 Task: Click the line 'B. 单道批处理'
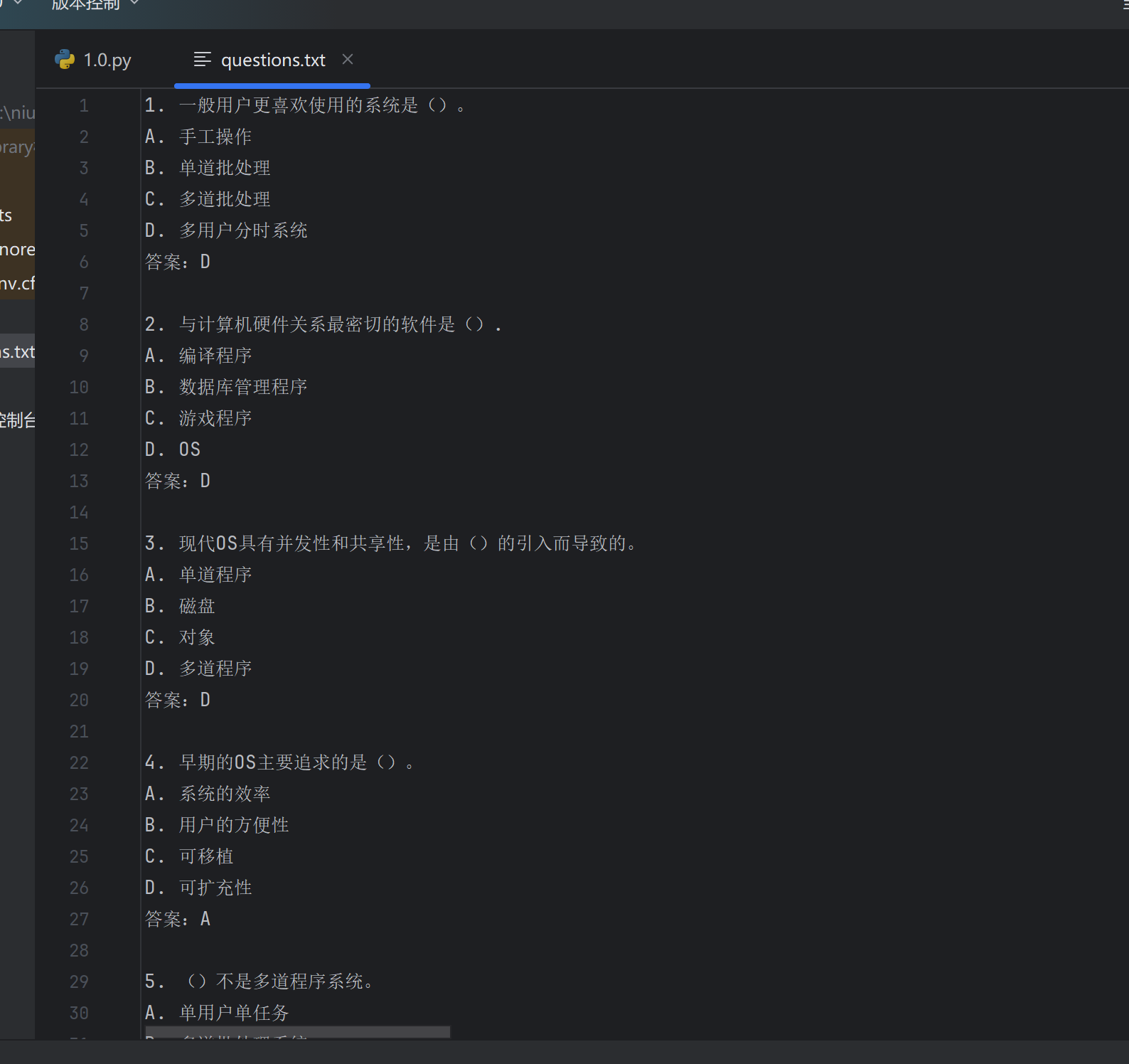(x=207, y=168)
